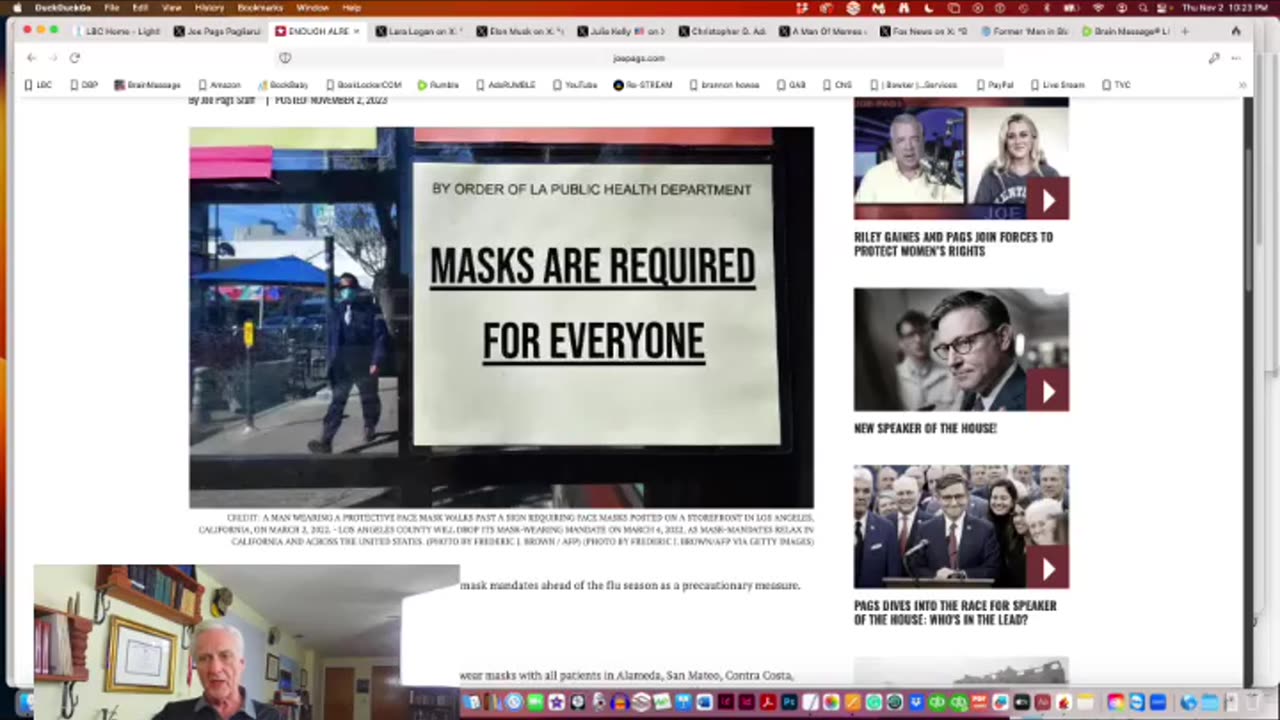Open the Live Stream bookmark
The height and width of the screenshot is (720, 1280).
point(1057,85)
